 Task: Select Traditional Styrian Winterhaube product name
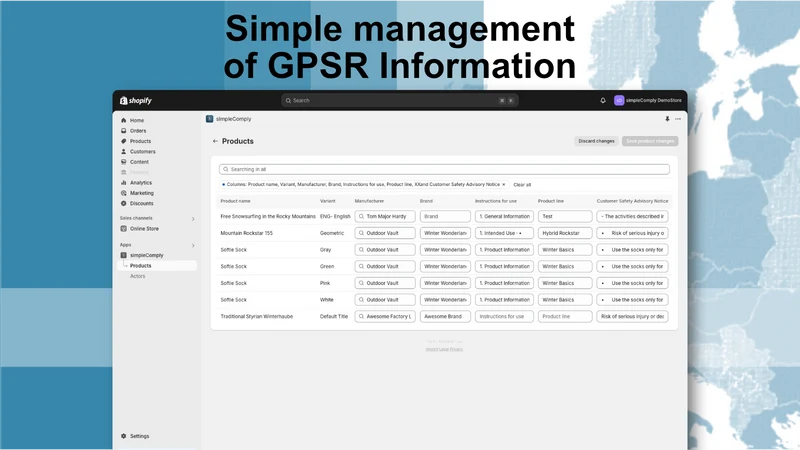257,316
